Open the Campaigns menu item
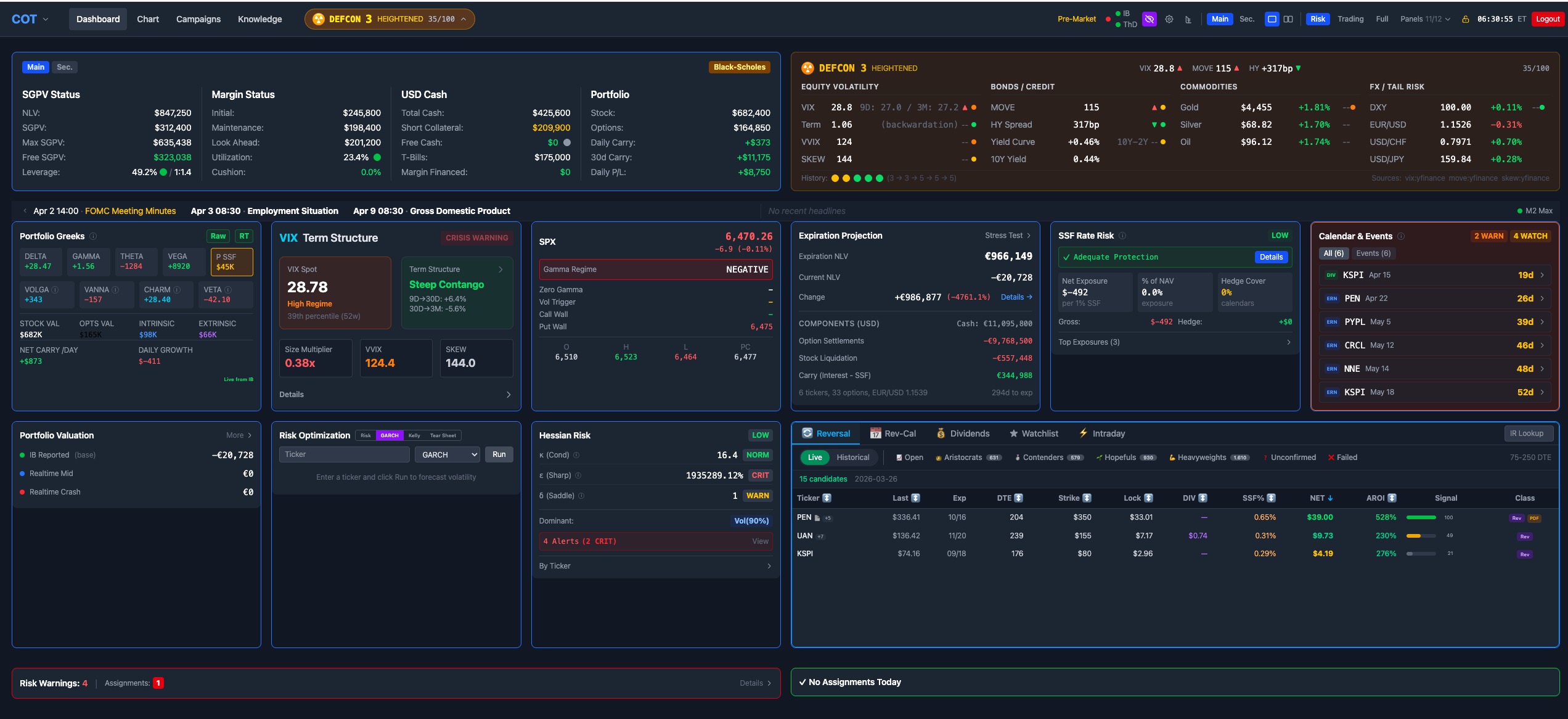Viewport: 1568px width, 719px height. point(197,19)
